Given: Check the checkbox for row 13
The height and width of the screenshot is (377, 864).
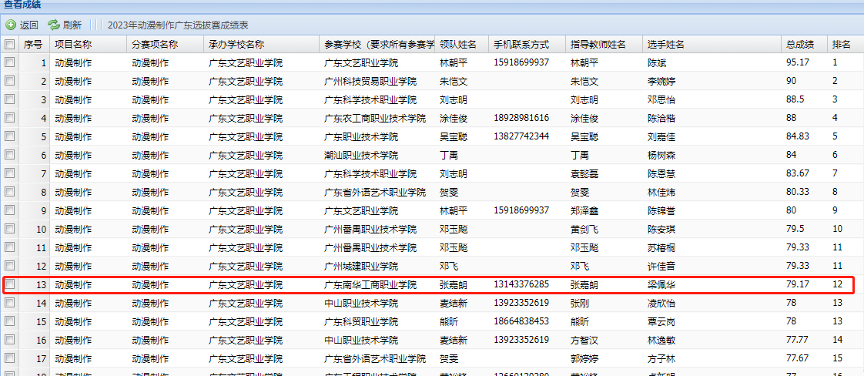Looking at the screenshot, I should [9, 284].
